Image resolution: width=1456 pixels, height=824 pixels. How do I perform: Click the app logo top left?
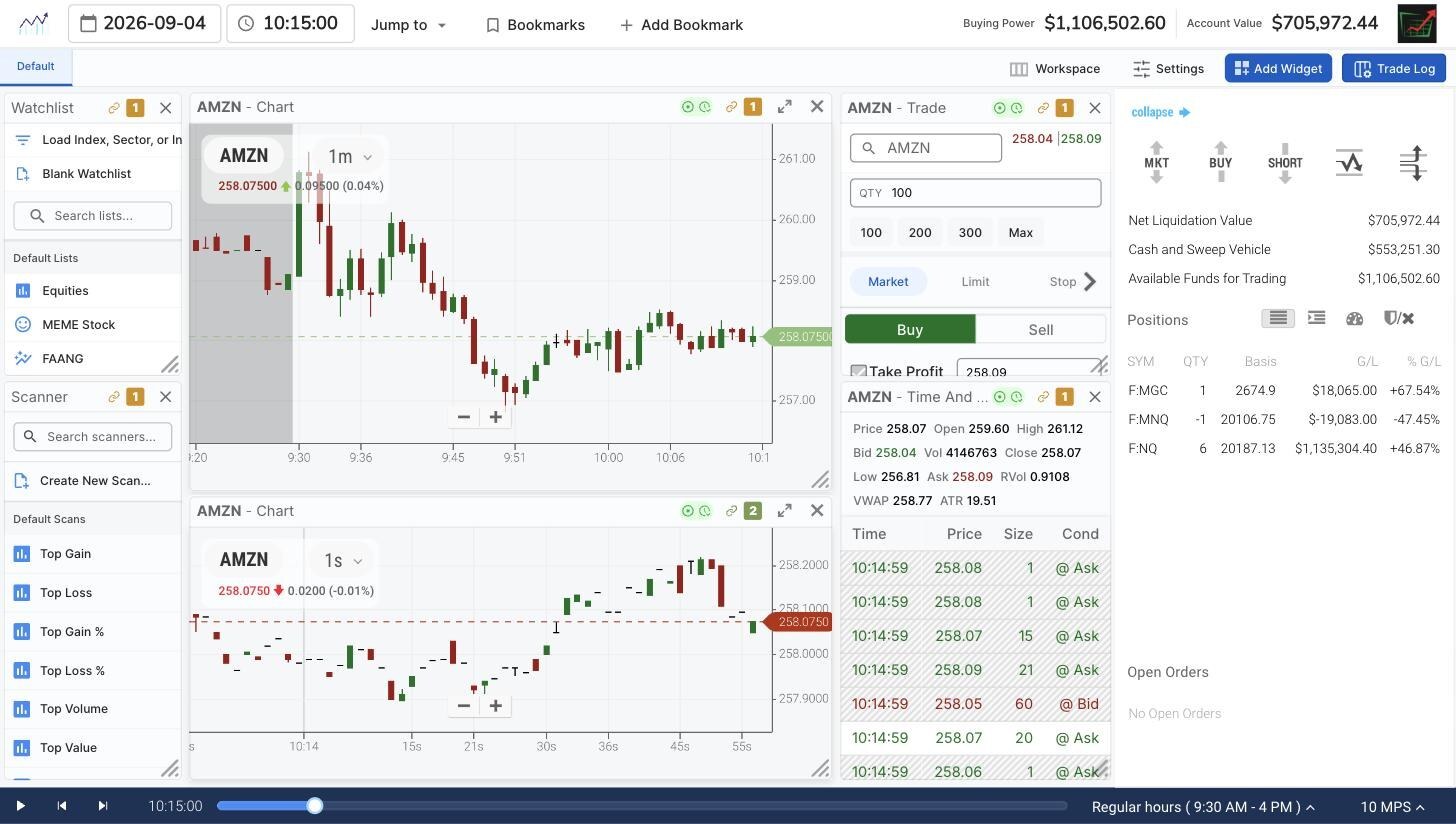(x=33, y=23)
